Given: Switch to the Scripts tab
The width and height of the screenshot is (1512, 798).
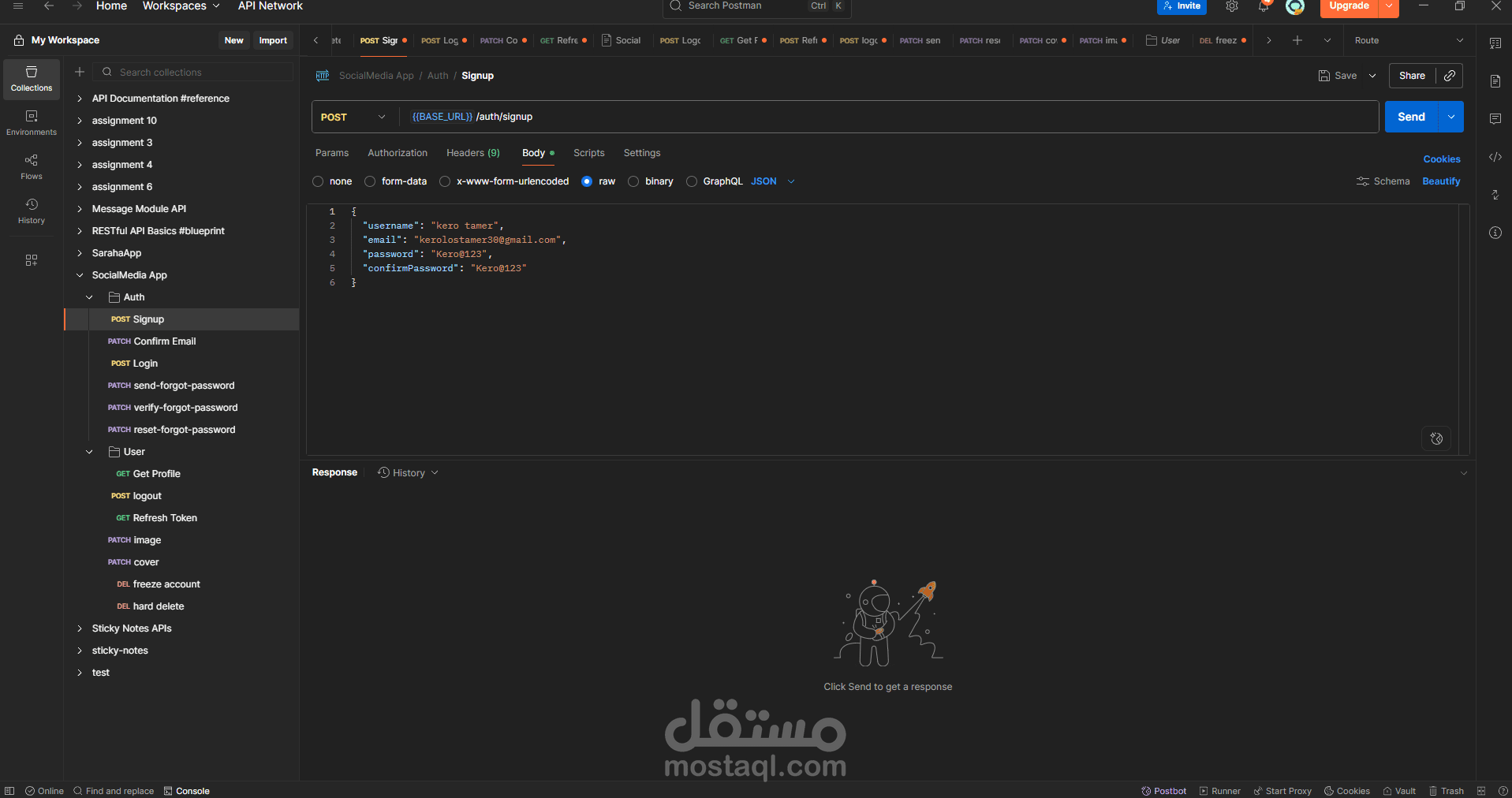Looking at the screenshot, I should [x=589, y=153].
